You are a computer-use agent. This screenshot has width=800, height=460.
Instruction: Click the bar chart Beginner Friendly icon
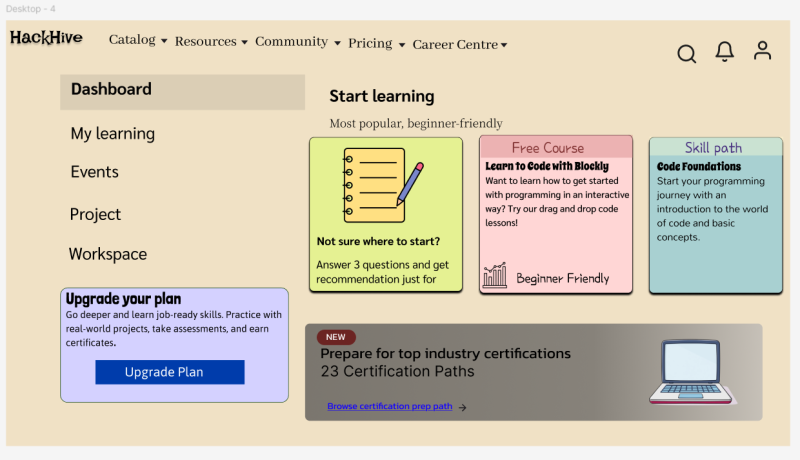pos(495,275)
